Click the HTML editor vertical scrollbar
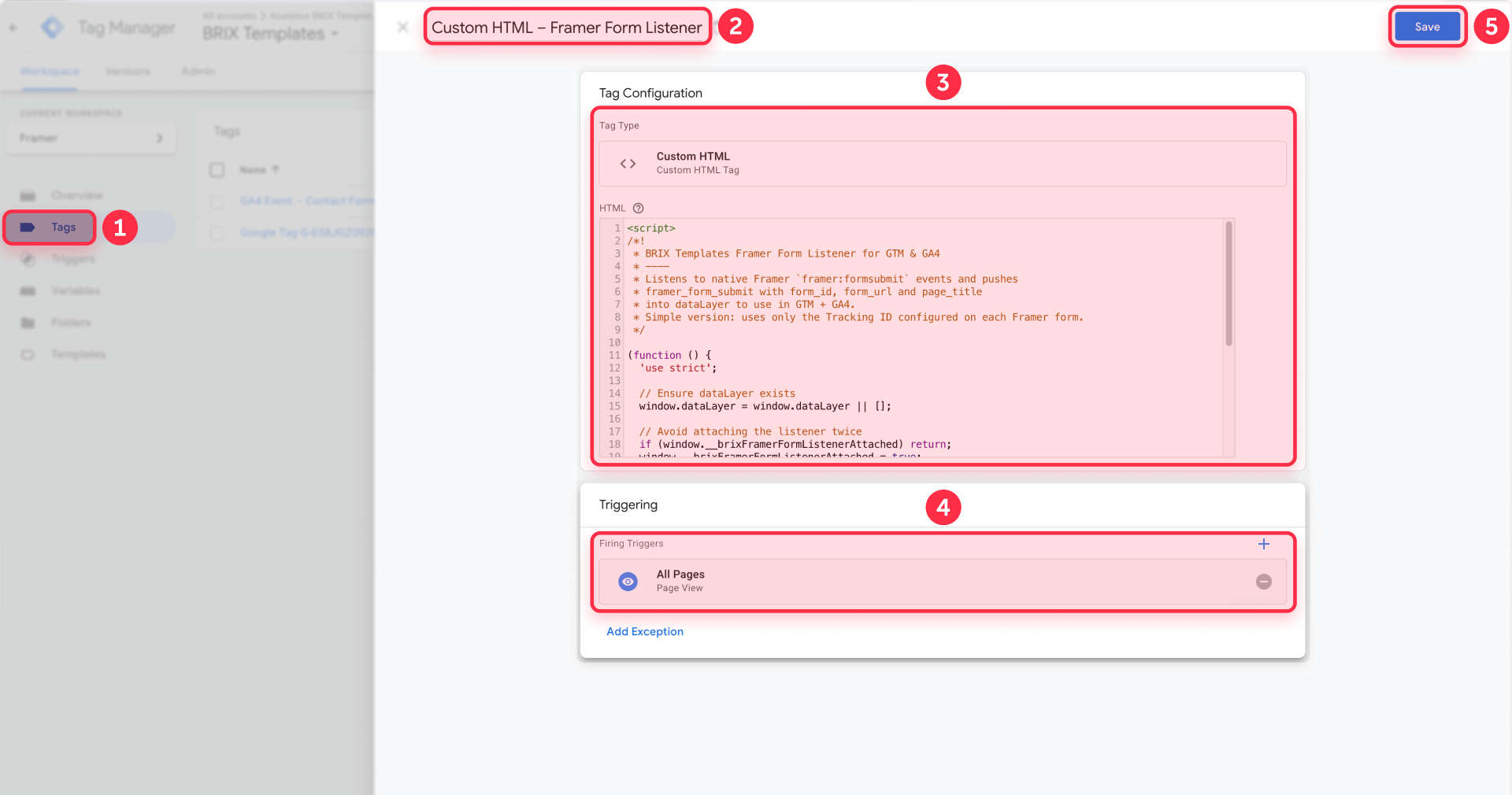Image resolution: width=1512 pixels, height=795 pixels. [1228, 283]
